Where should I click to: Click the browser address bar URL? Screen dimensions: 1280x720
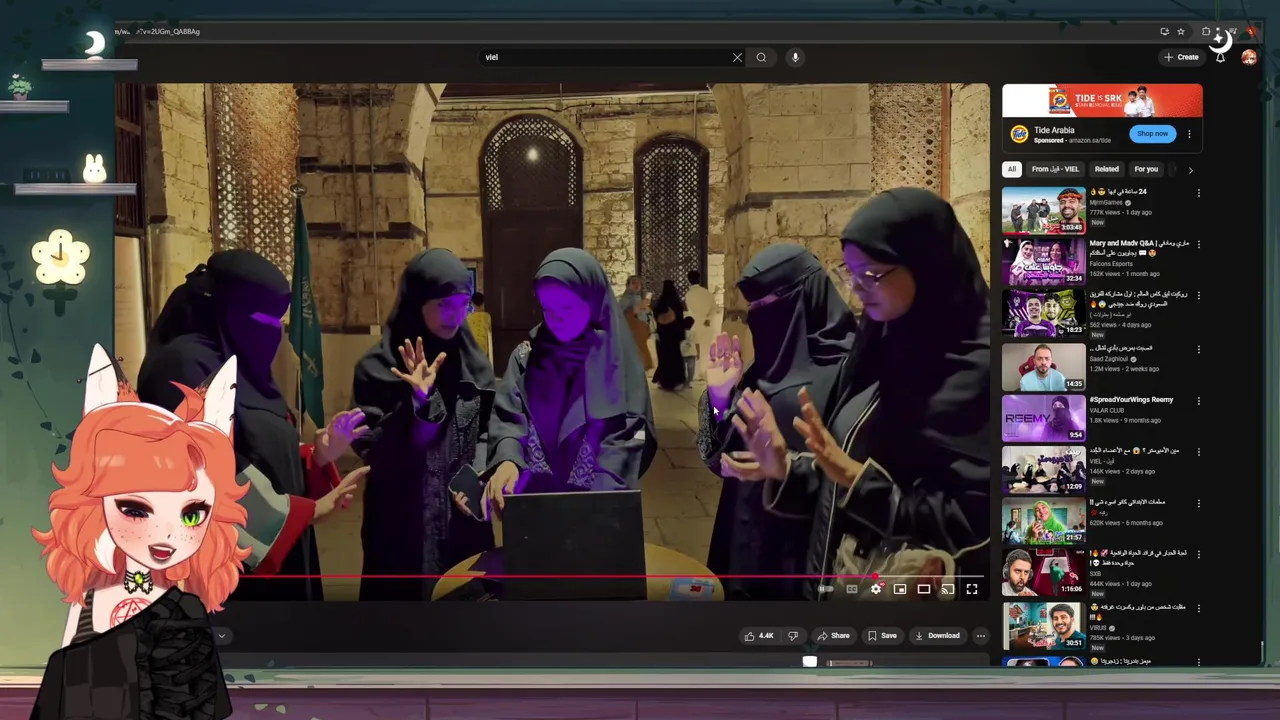tap(157, 31)
